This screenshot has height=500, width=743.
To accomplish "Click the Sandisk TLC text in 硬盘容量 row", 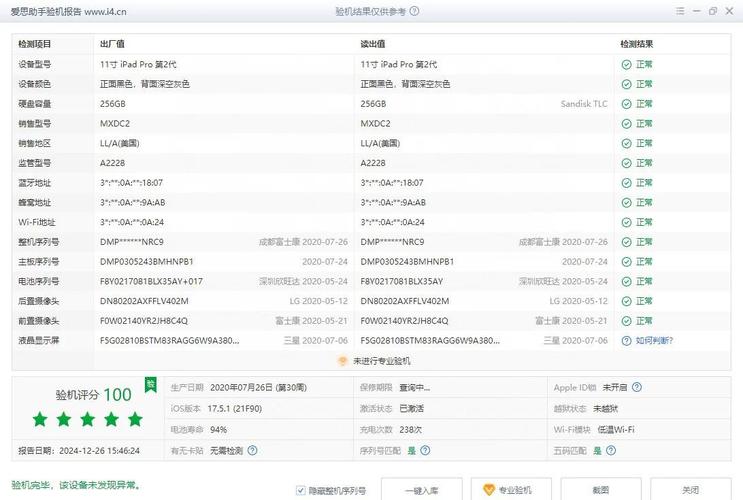I will point(584,104).
